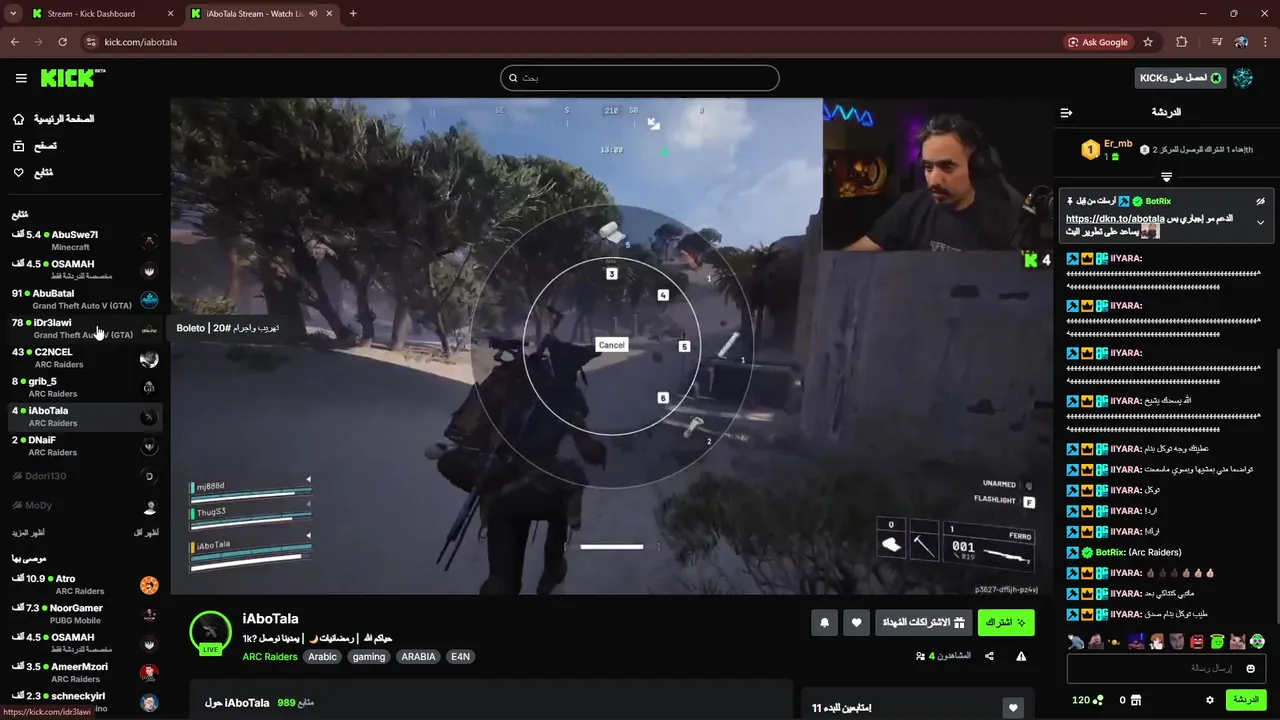Open DNaiF channel in sidebar

(85, 445)
